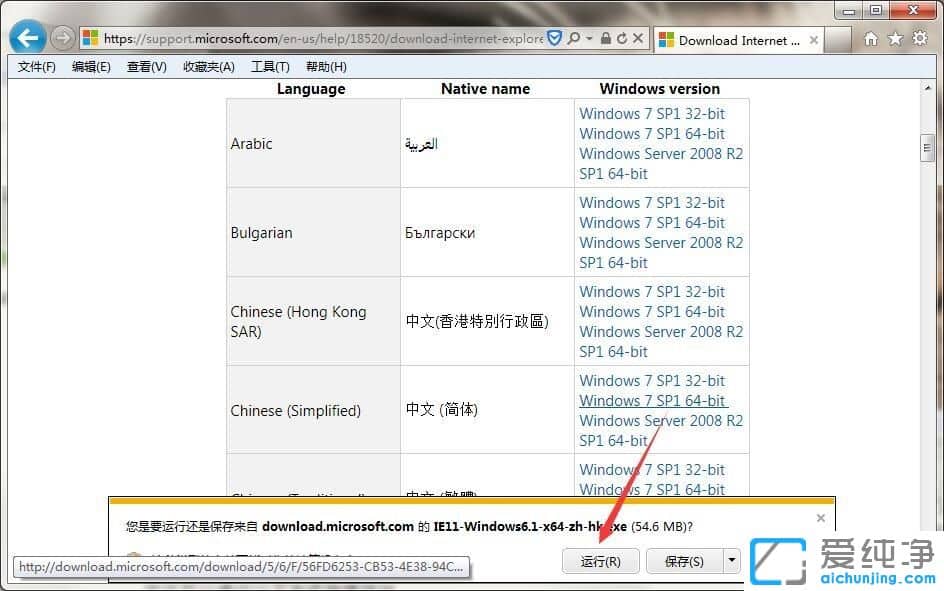Viewport: 944px width, 591px height.
Task: Expand the search provider dropdown arrow
Action: tap(591, 38)
